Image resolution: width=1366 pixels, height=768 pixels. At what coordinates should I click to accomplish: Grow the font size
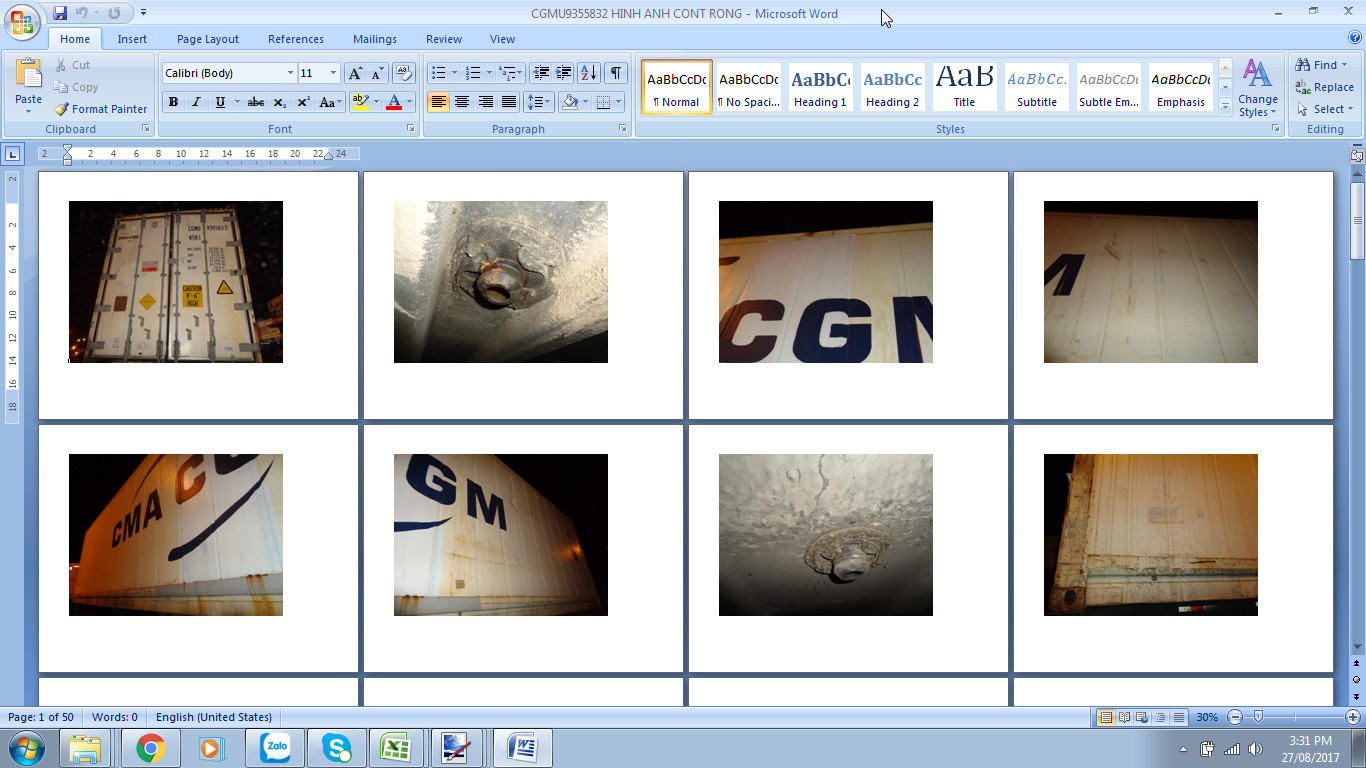click(x=355, y=73)
